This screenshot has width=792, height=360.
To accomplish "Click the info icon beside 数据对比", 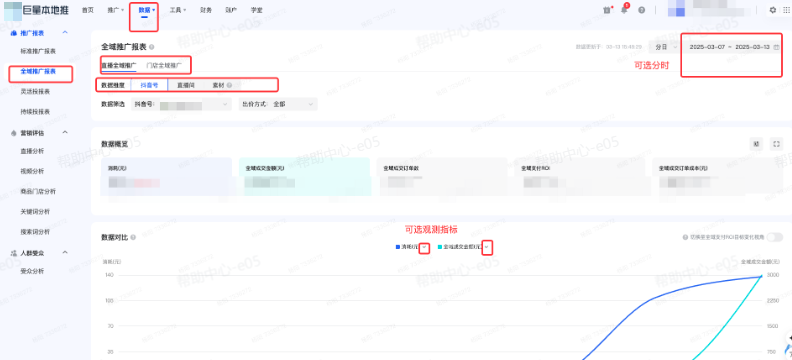I will pyautogui.click(x=133, y=237).
